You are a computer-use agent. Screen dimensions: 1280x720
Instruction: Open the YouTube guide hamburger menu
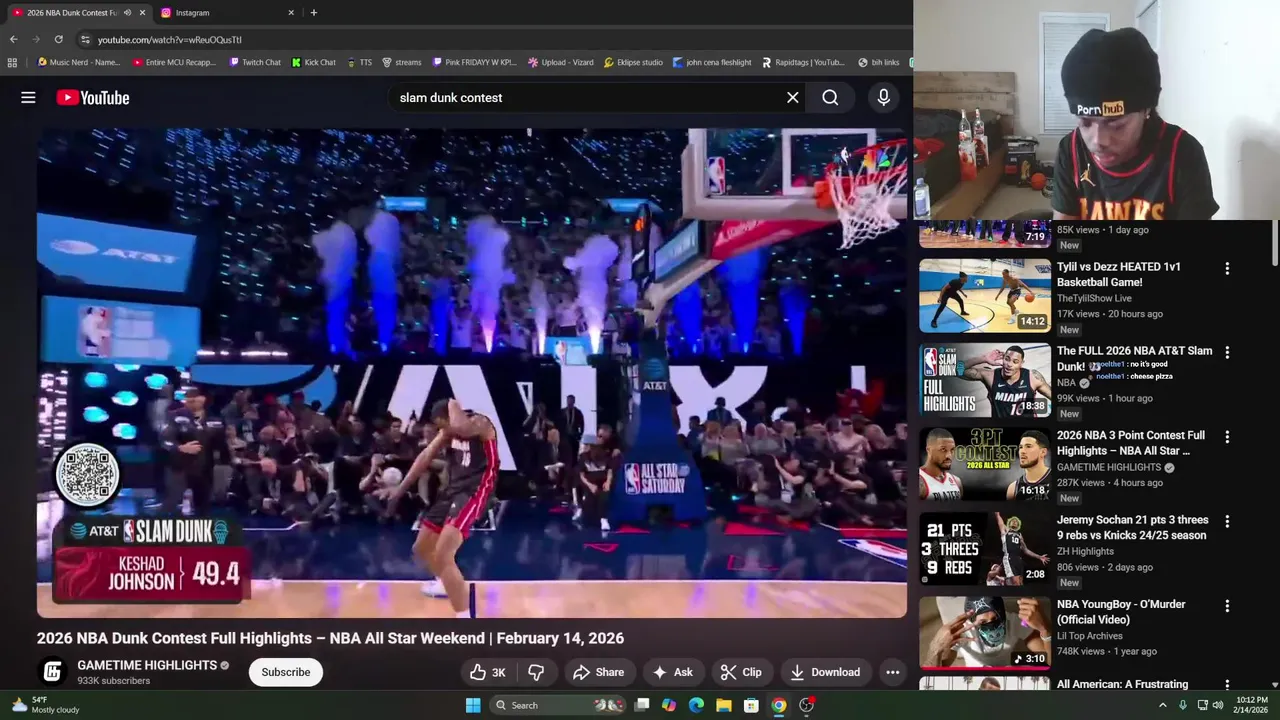[x=28, y=98]
